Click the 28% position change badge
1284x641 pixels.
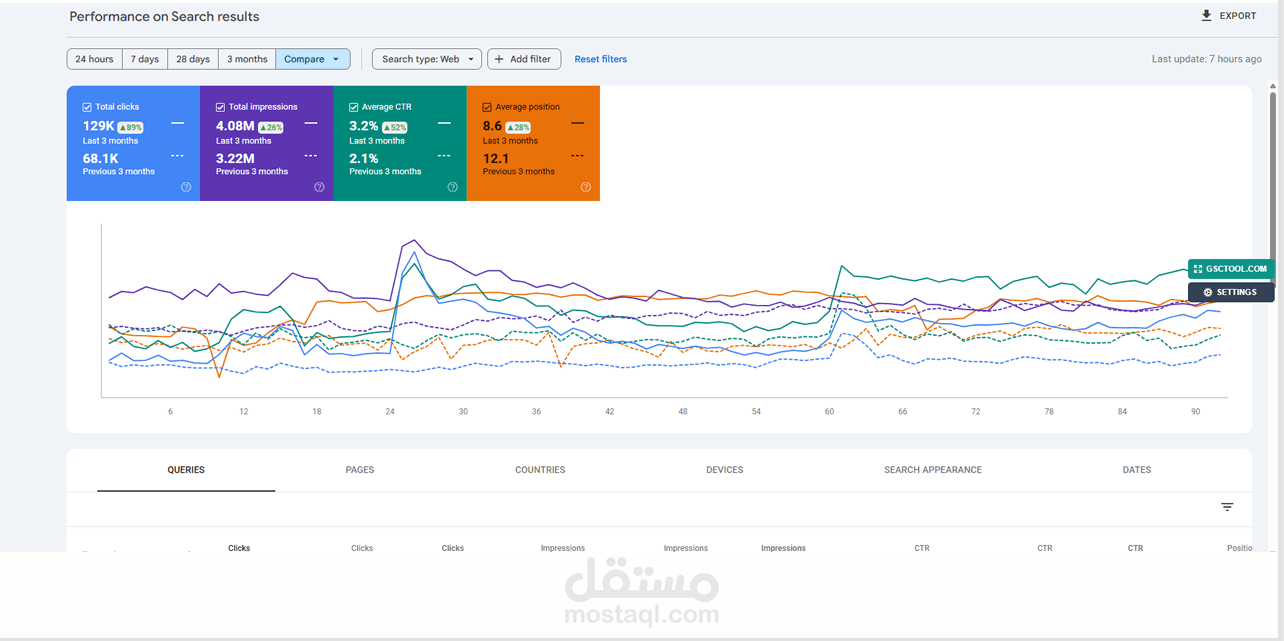(519, 127)
